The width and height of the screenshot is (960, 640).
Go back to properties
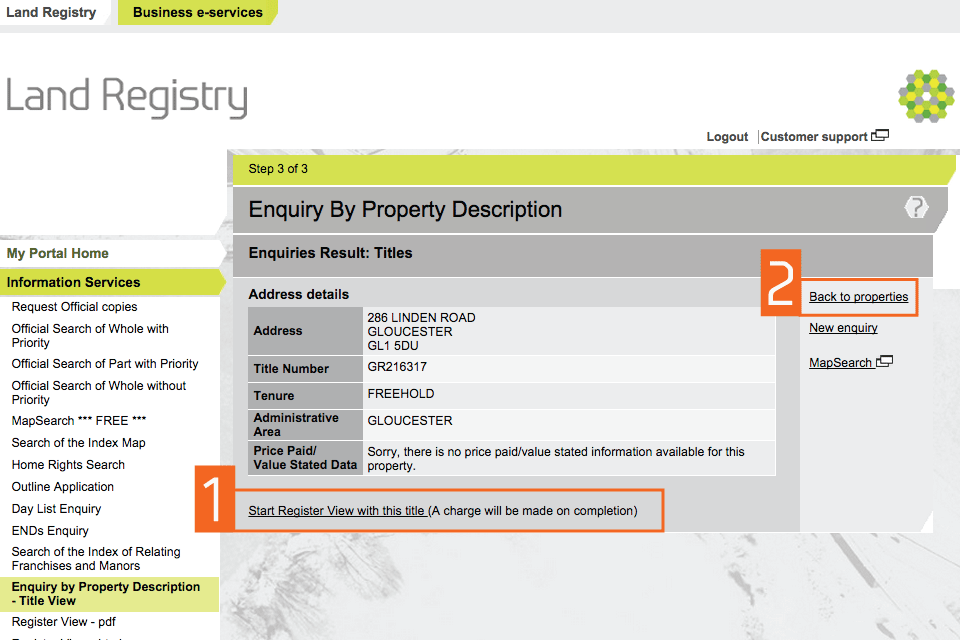(x=858, y=297)
